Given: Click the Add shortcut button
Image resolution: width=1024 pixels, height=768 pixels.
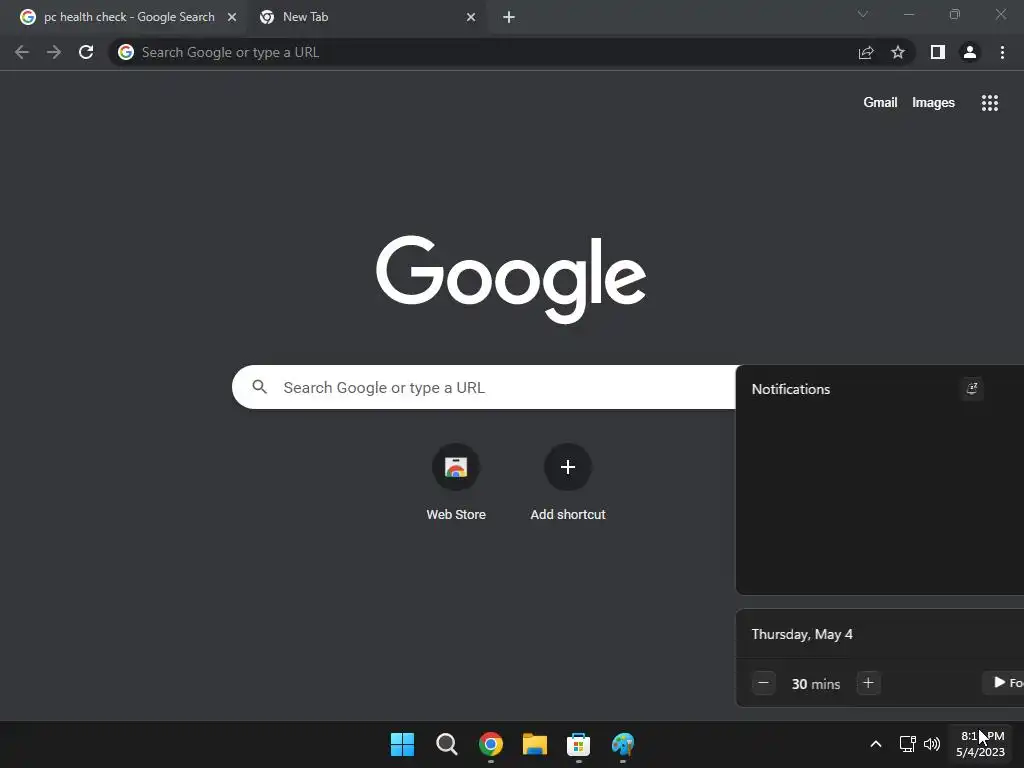Looking at the screenshot, I should (568, 482).
